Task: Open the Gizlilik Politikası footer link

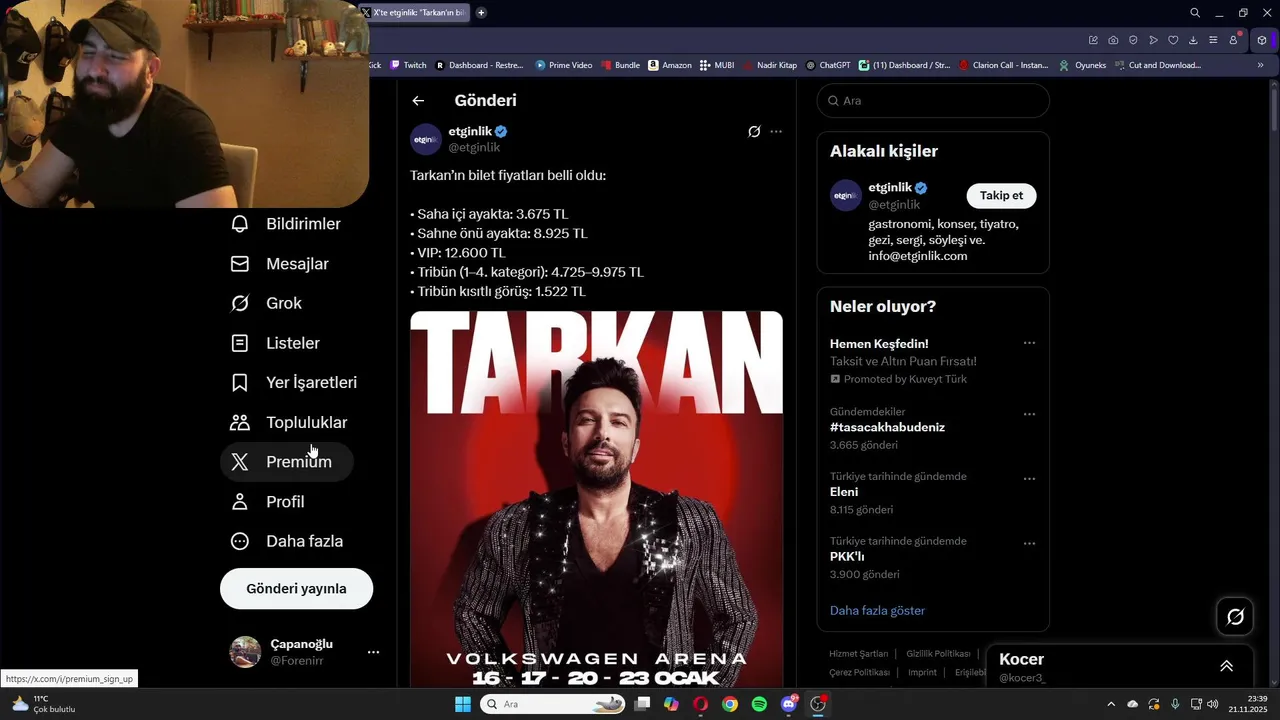Action: pyautogui.click(x=938, y=654)
